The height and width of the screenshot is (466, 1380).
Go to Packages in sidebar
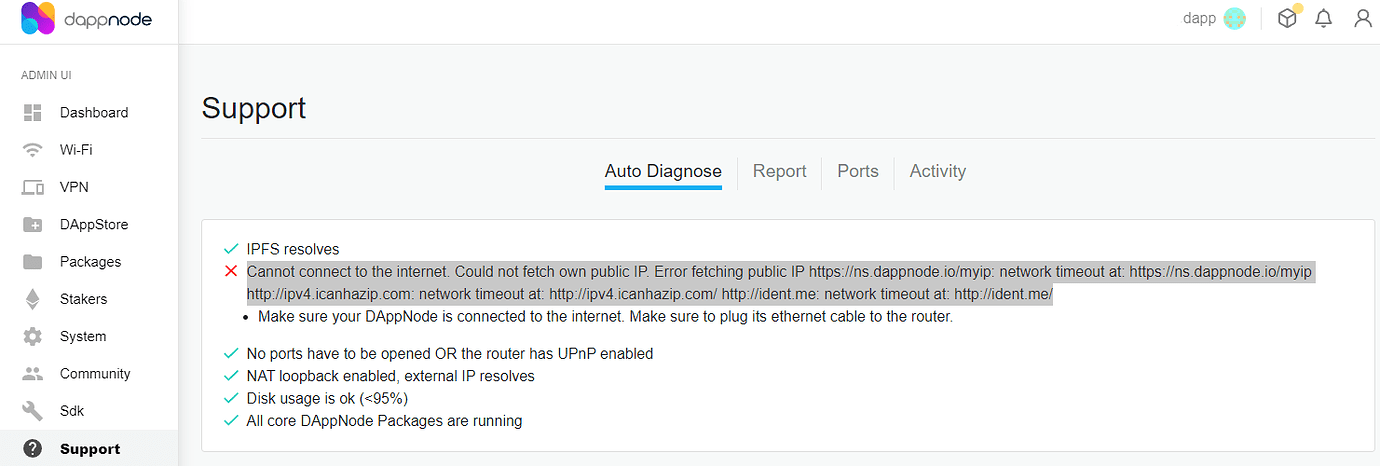click(x=89, y=262)
